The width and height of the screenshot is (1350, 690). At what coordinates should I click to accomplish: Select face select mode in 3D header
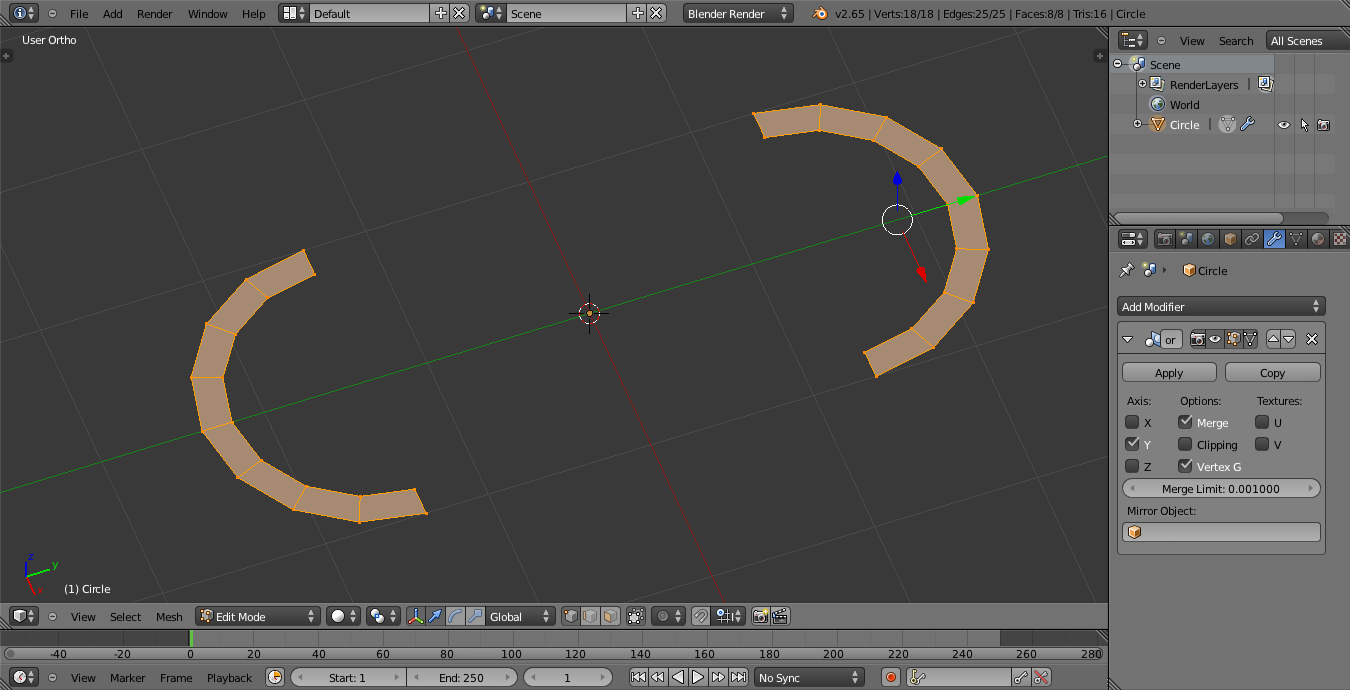coord(609,616)
